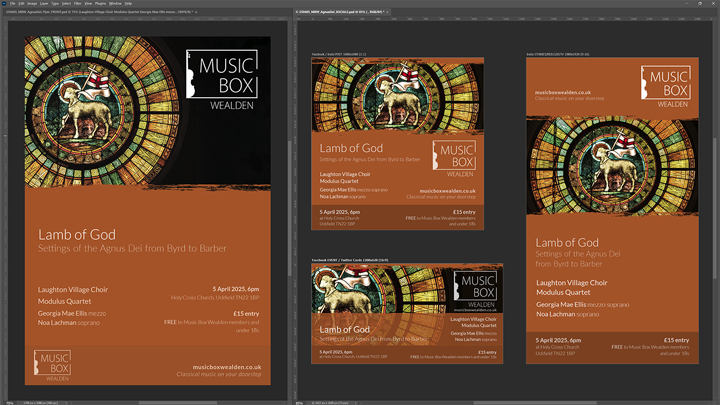Click the horizontal scrollbar of the socials document
Screen dimensions: 720x405
[x=534, y=403]
